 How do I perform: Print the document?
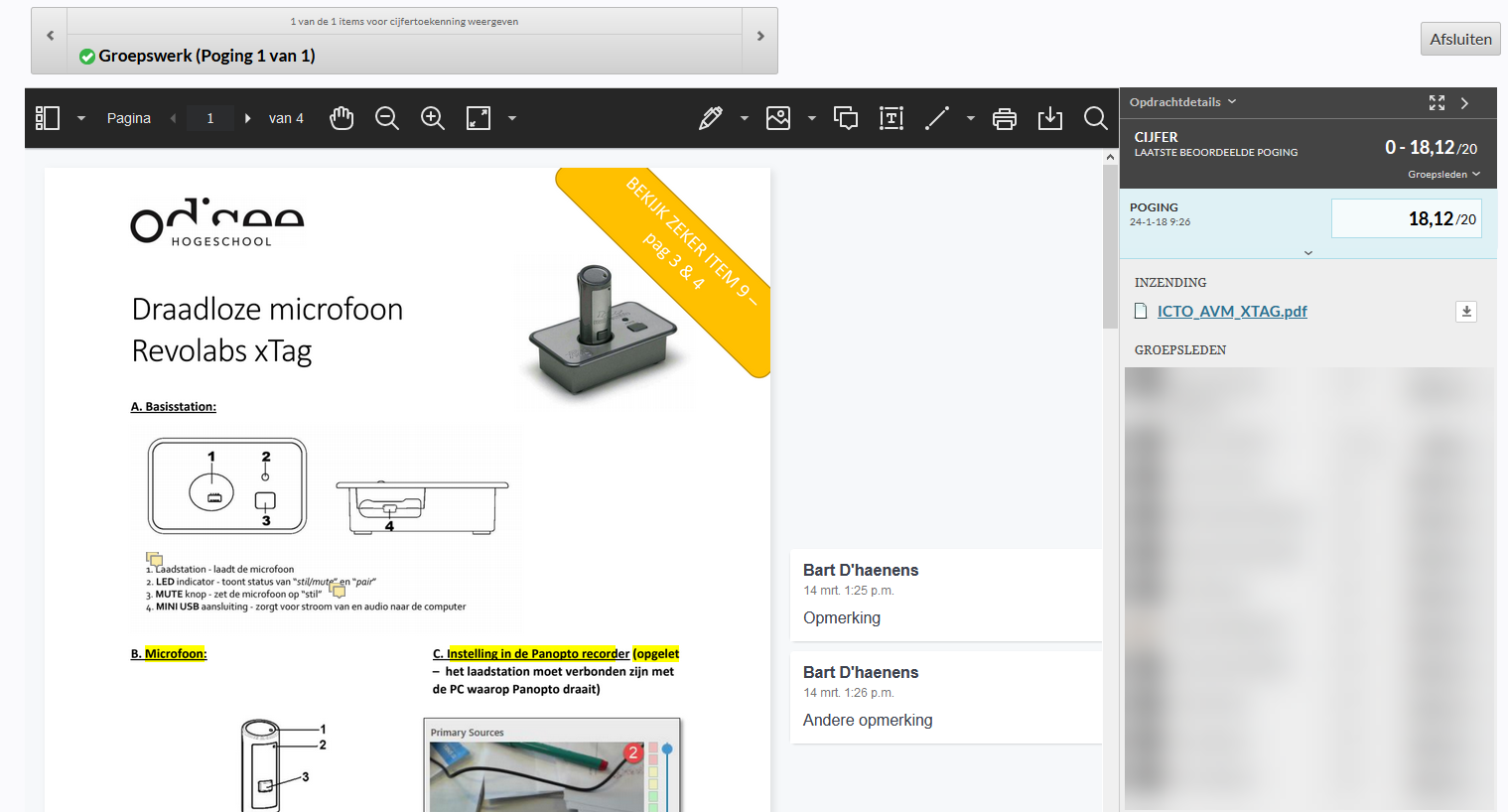1005,118
